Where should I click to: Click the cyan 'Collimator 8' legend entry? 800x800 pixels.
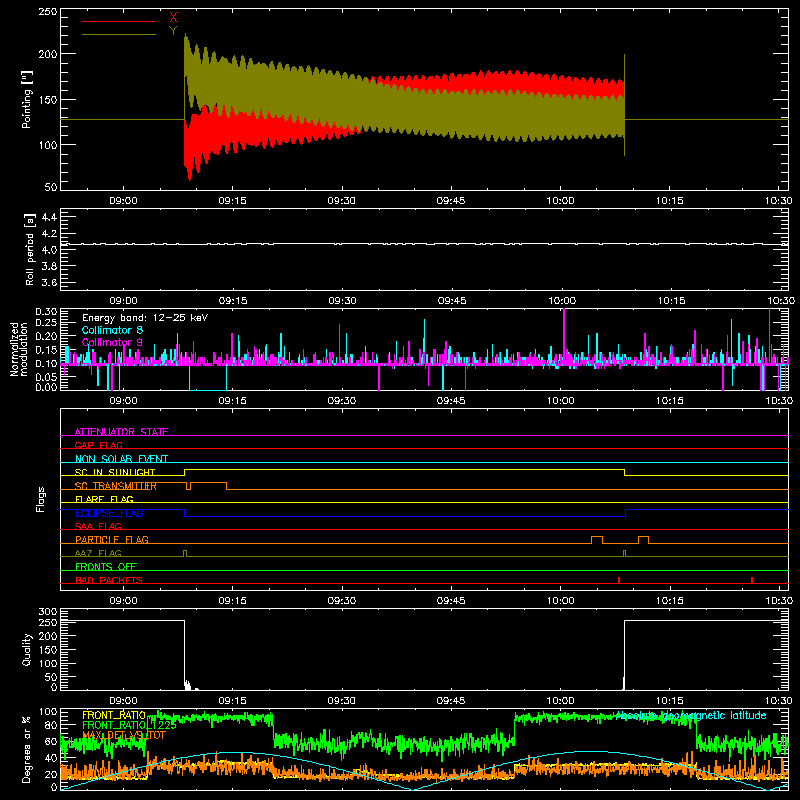coord(112,330)
